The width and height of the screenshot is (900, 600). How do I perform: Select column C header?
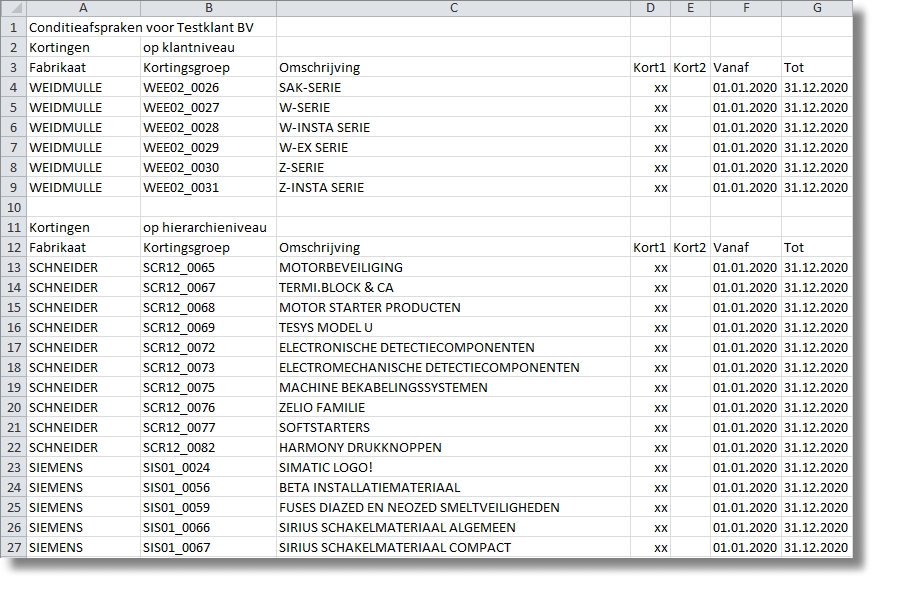(x=453, y=8)
